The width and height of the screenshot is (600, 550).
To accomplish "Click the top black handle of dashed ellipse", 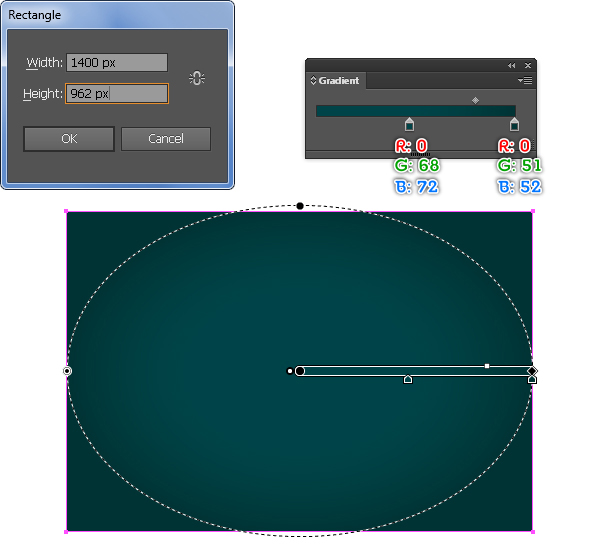I will pyautogui.click(x=300, y=206).
